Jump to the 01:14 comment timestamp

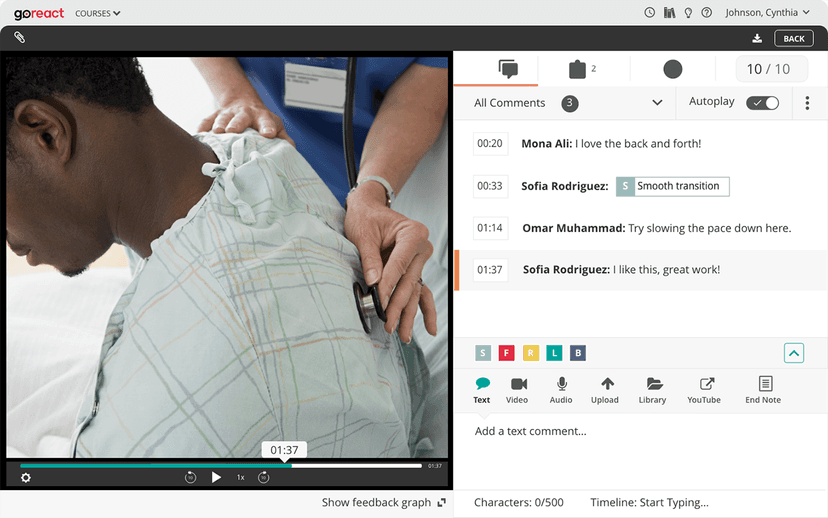click(490, 228)
